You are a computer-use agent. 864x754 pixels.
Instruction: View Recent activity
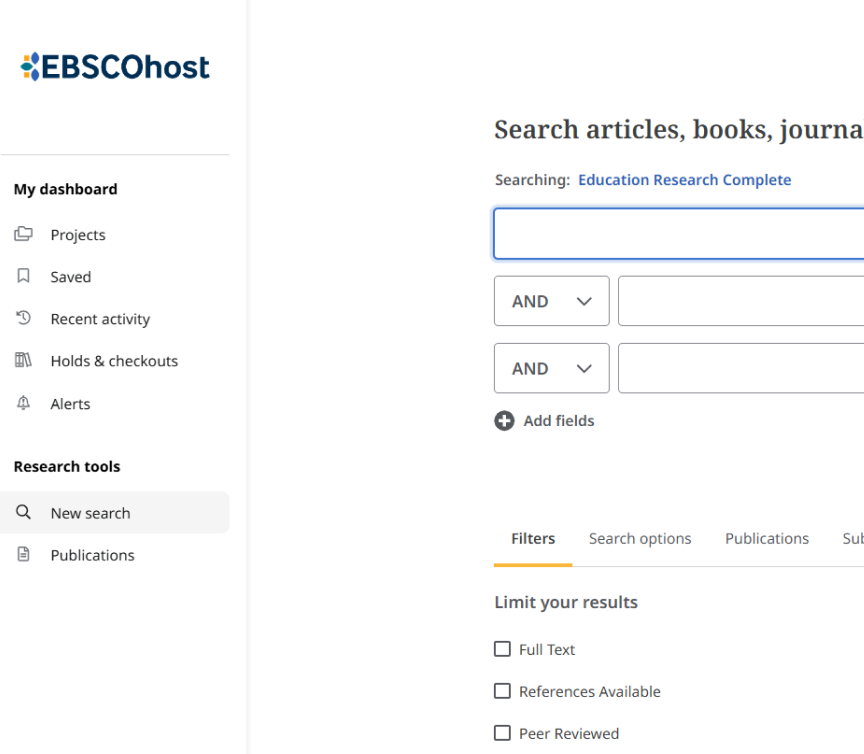[100, 319]
